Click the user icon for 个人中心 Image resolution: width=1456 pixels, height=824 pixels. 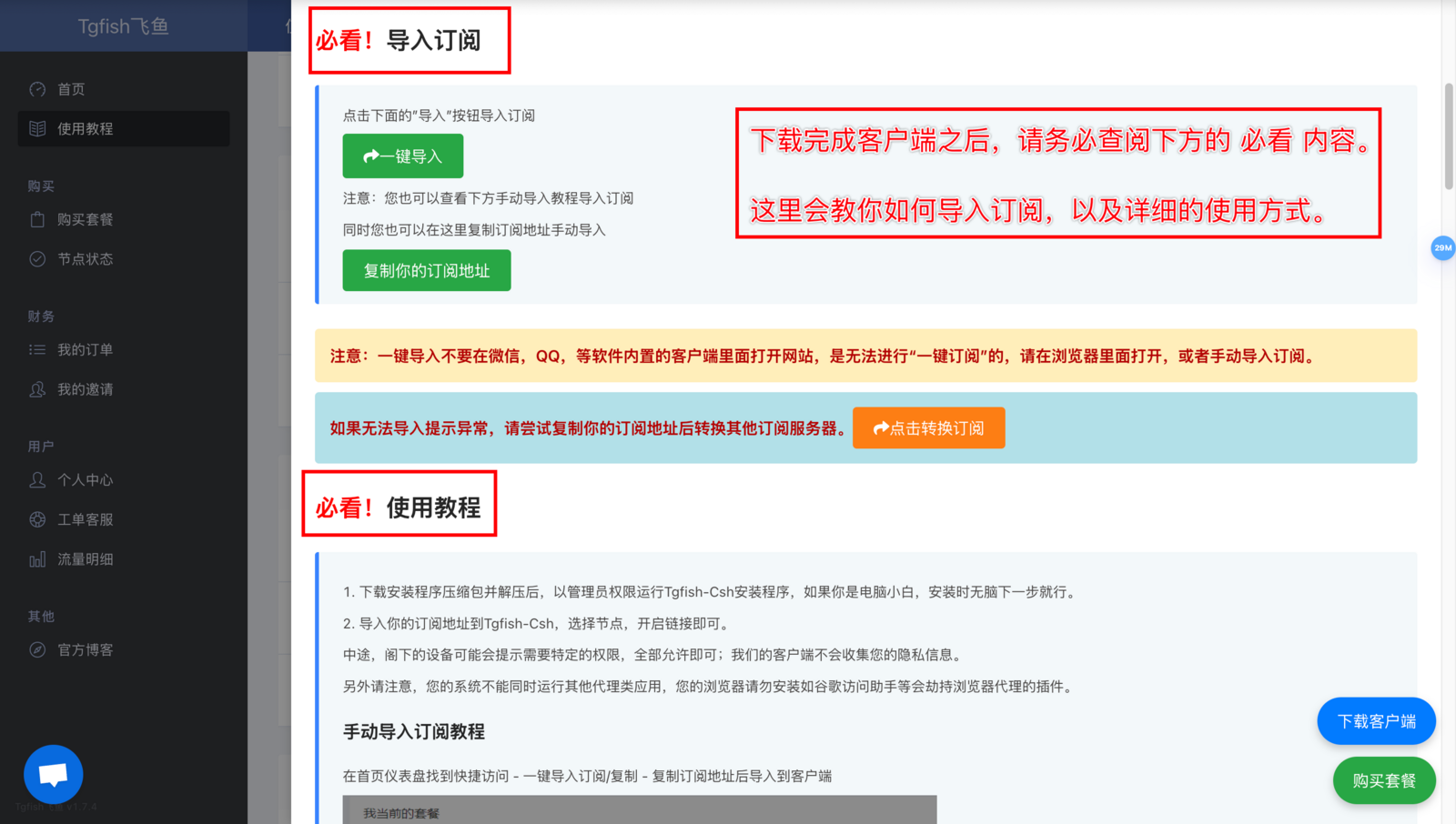[x=37, y=480]
